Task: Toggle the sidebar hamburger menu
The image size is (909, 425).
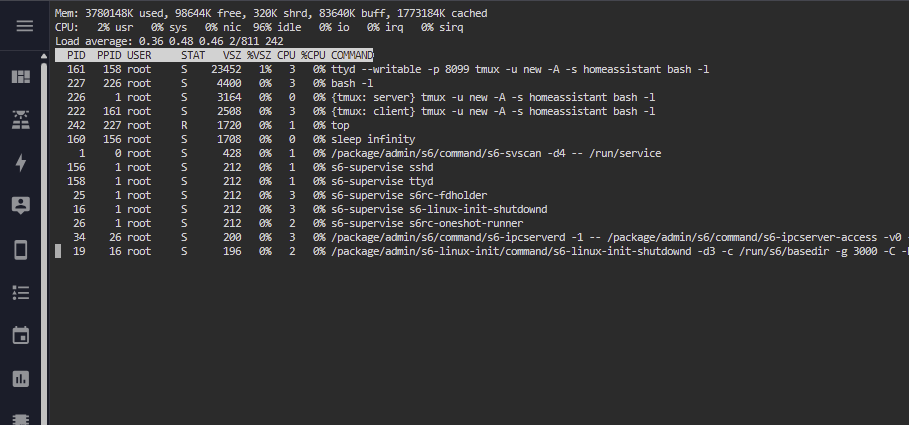Action: [20, 26]
